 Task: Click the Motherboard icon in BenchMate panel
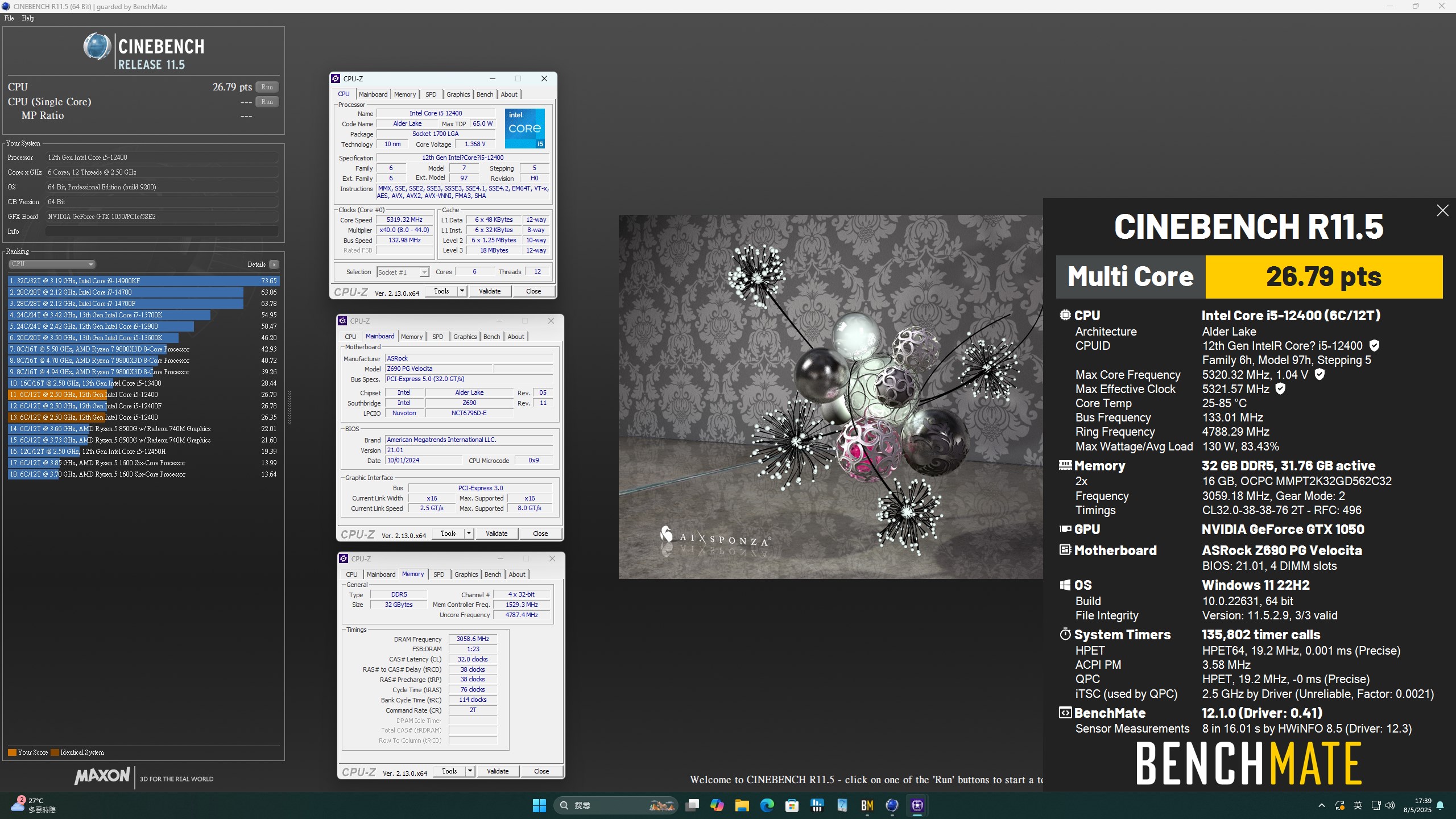click(x=1065, y=550)
